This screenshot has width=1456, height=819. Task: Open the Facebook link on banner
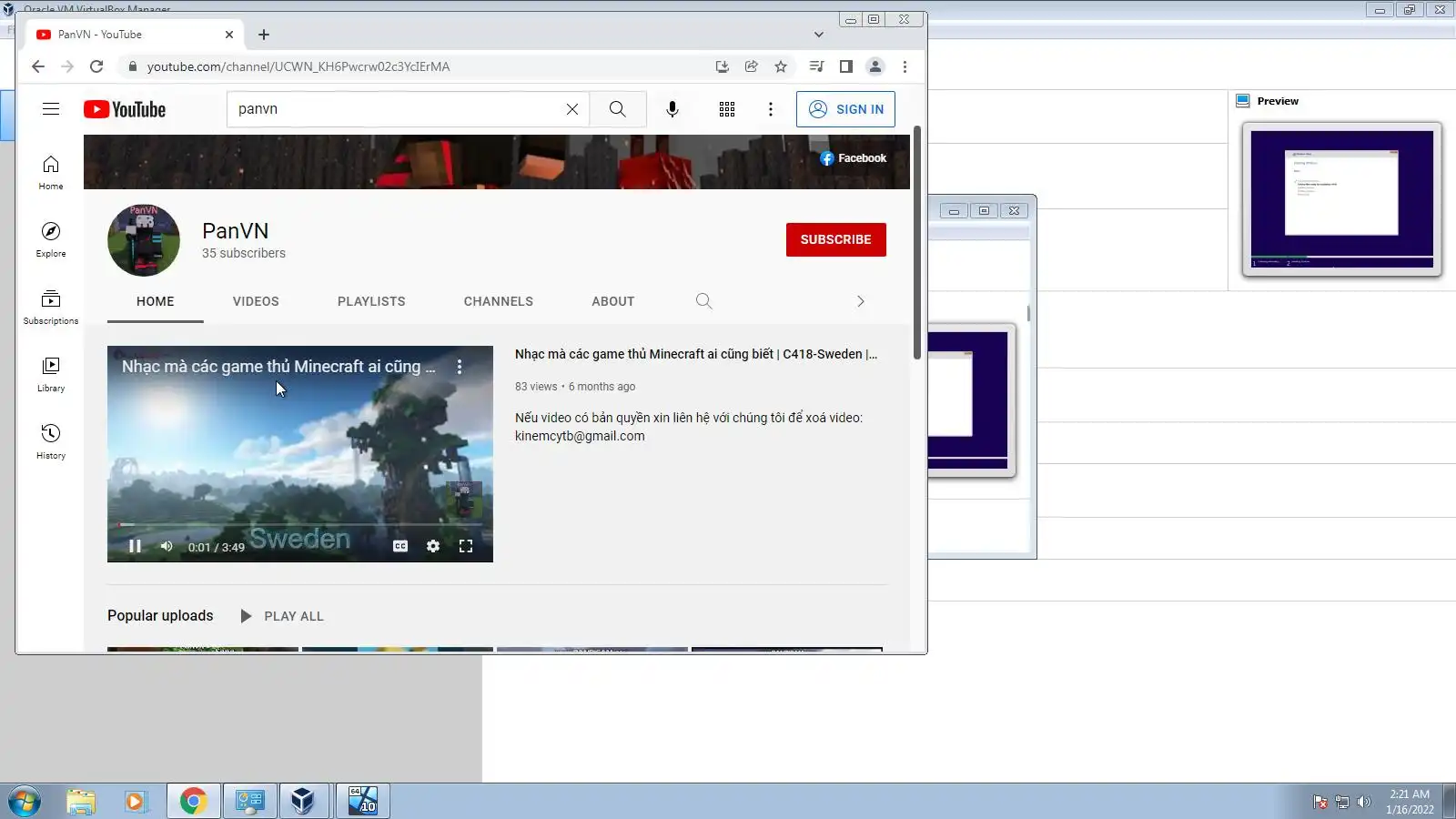(x=854, y=158)
